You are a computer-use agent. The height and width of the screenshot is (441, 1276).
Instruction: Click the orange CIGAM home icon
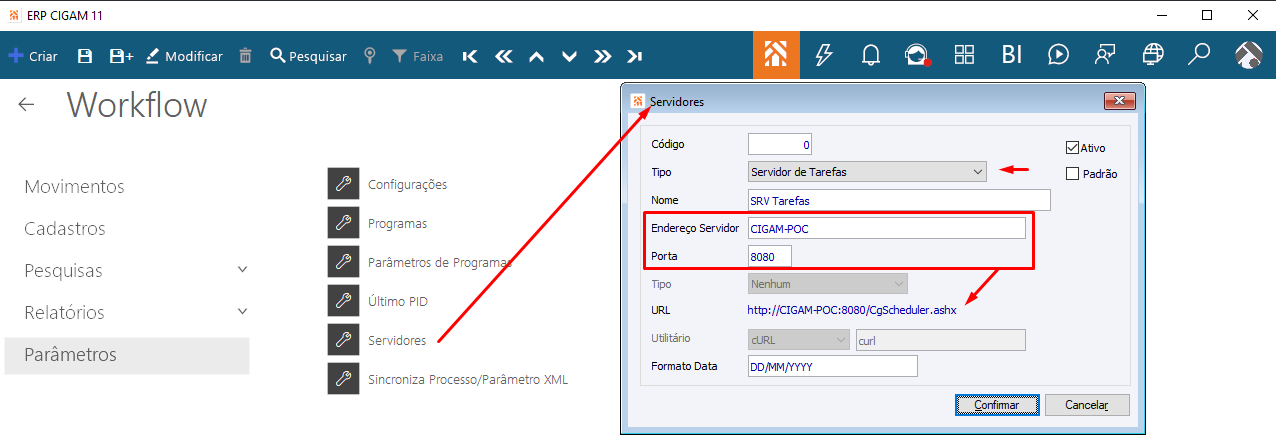(776, 55)
